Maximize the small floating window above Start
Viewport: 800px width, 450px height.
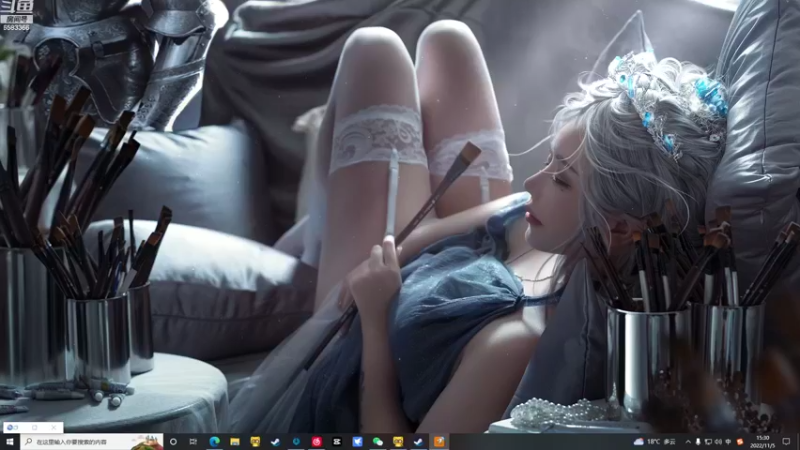[x=35, y=428]
